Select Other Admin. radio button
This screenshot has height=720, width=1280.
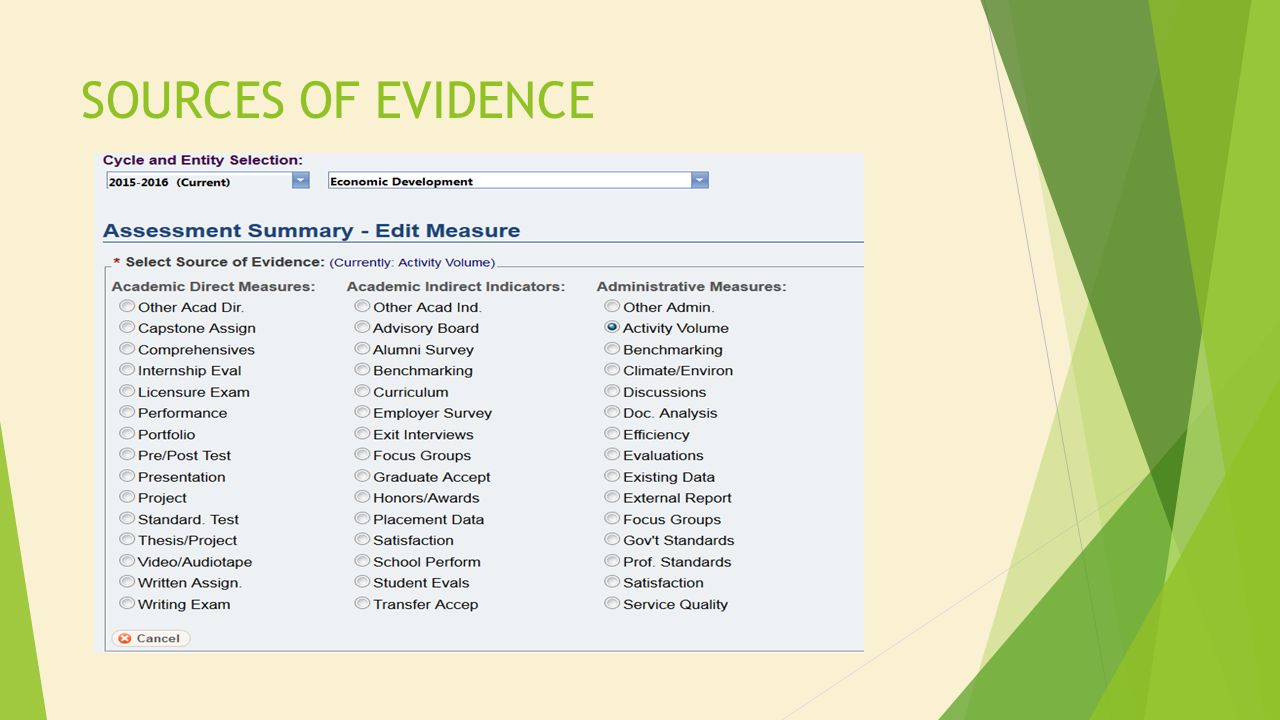(x=612, y=306)
